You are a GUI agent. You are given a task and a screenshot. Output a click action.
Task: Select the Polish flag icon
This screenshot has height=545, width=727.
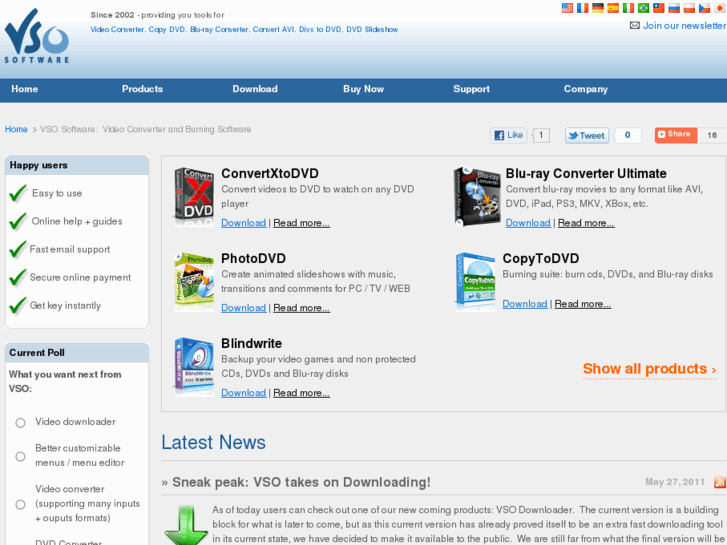[689, 8]
